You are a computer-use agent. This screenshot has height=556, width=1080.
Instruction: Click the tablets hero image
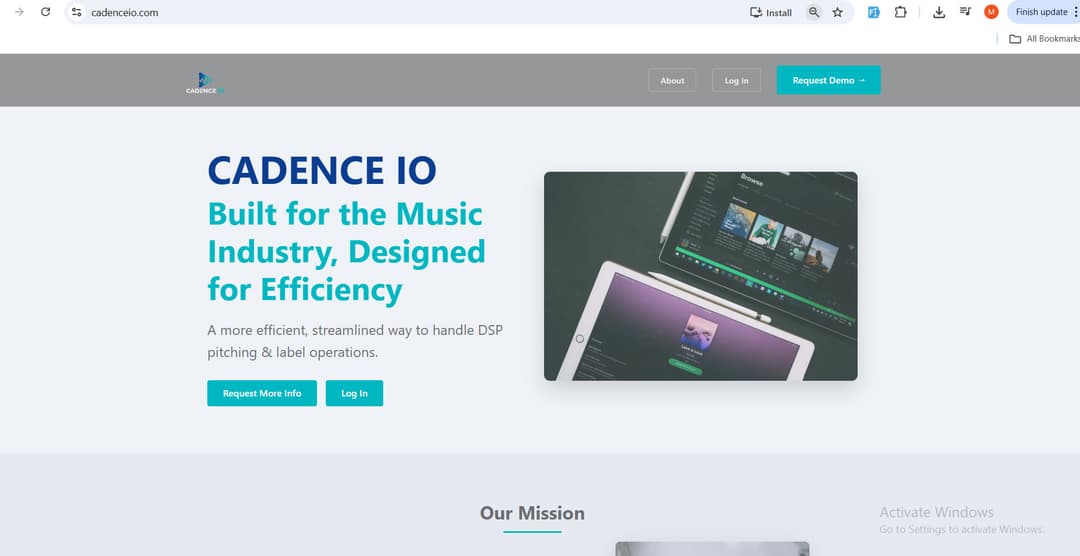tap(700, 276)
